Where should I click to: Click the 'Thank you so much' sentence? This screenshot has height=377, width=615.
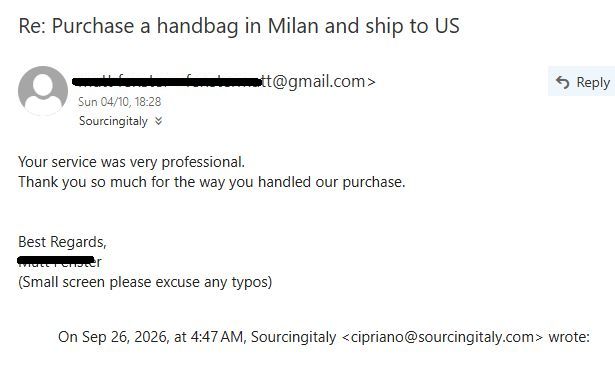pyautogui.click(x=212, y=182)
